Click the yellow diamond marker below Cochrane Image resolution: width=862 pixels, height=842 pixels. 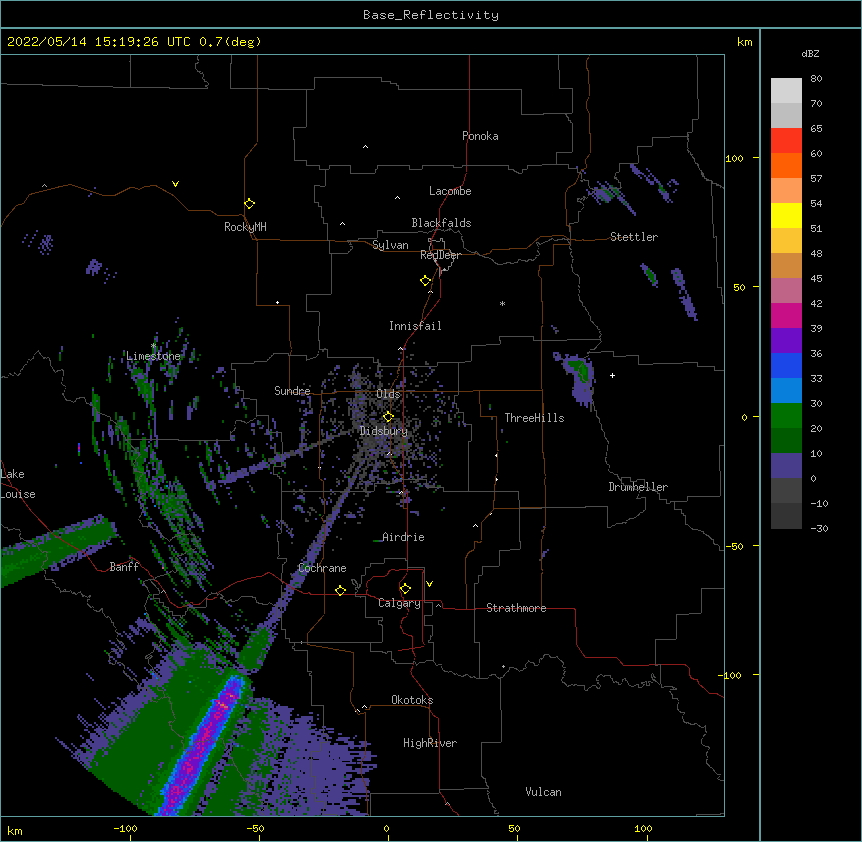[x=340, y=590]
